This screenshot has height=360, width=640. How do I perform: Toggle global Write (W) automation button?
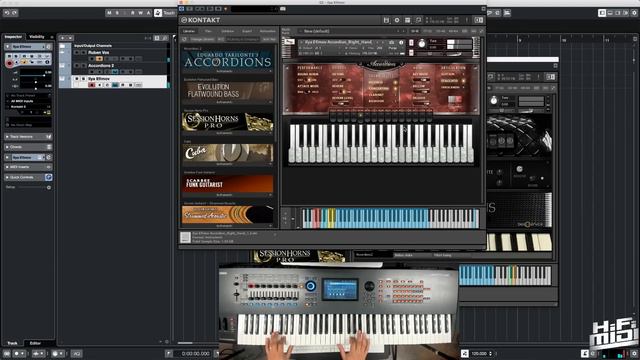141,13
